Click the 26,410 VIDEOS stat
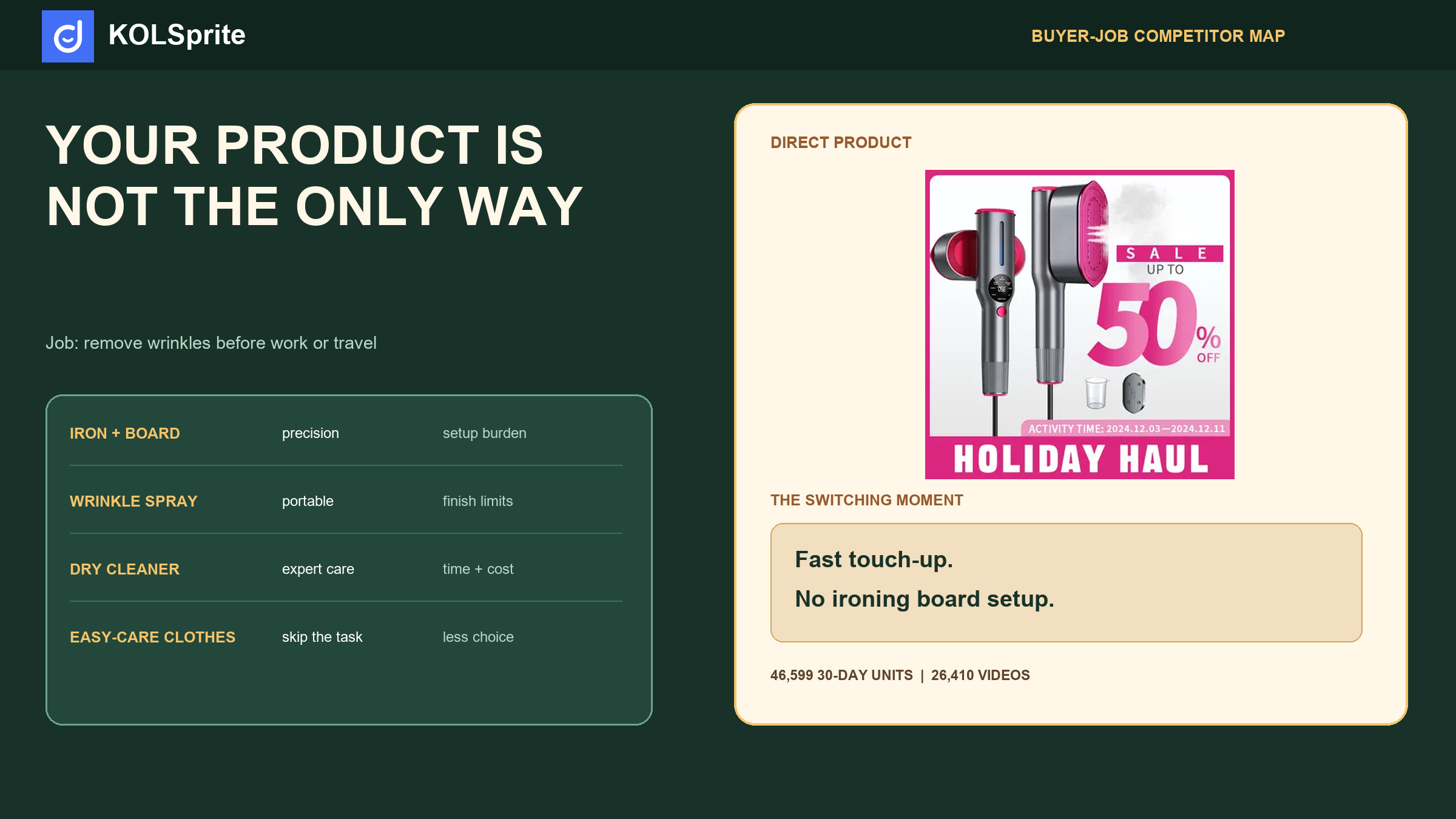1456x819 pixels. pos(980,676)
